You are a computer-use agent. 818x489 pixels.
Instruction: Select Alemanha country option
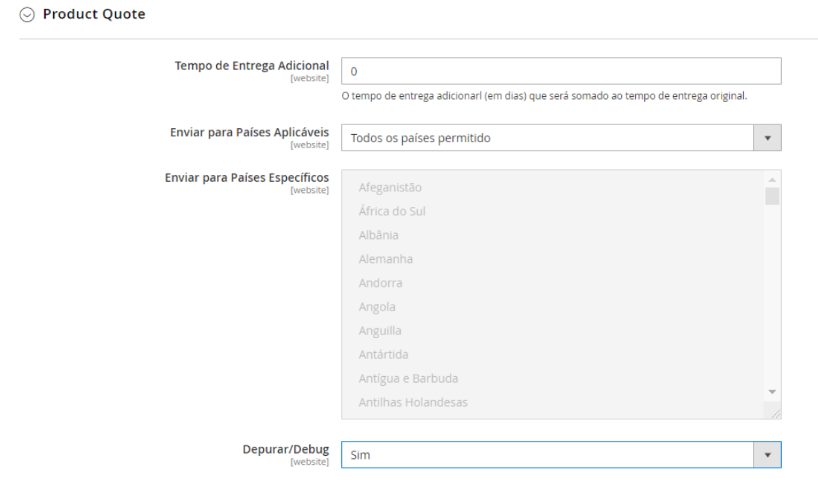coord(385,259)
